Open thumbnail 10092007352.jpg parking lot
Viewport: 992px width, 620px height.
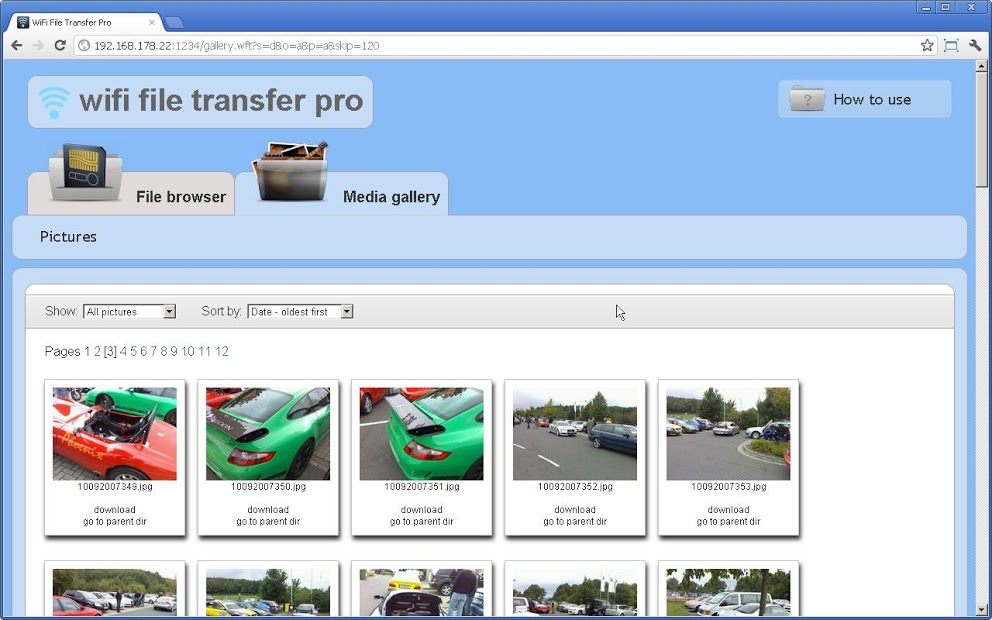tap(574, 433)
